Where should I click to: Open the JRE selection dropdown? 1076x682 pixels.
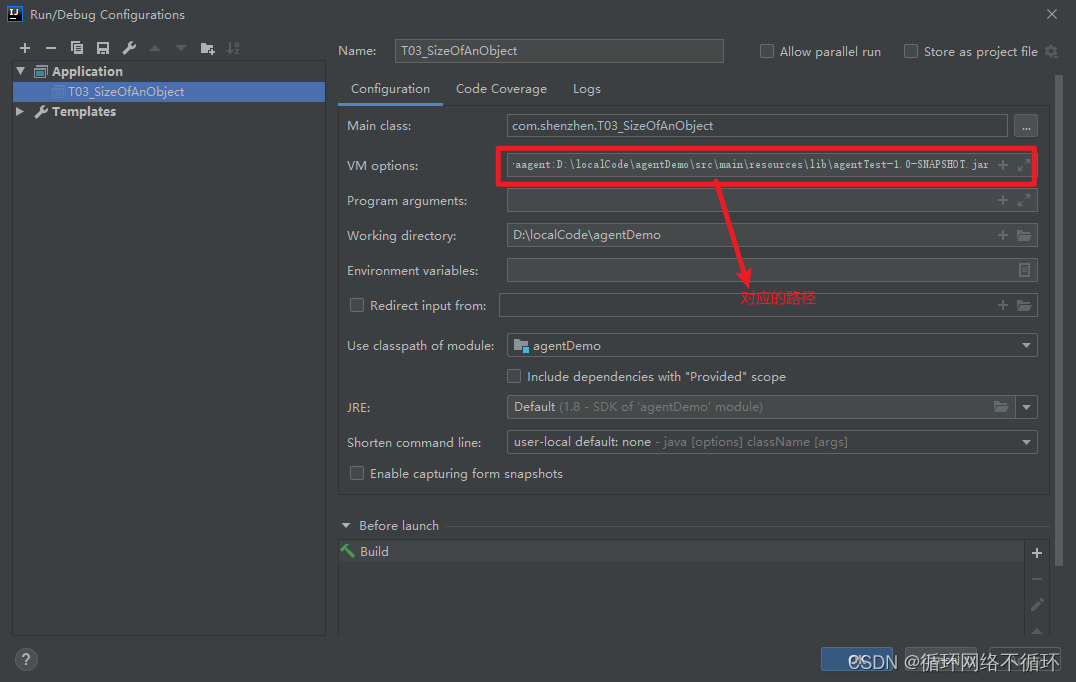(1026, 407)
